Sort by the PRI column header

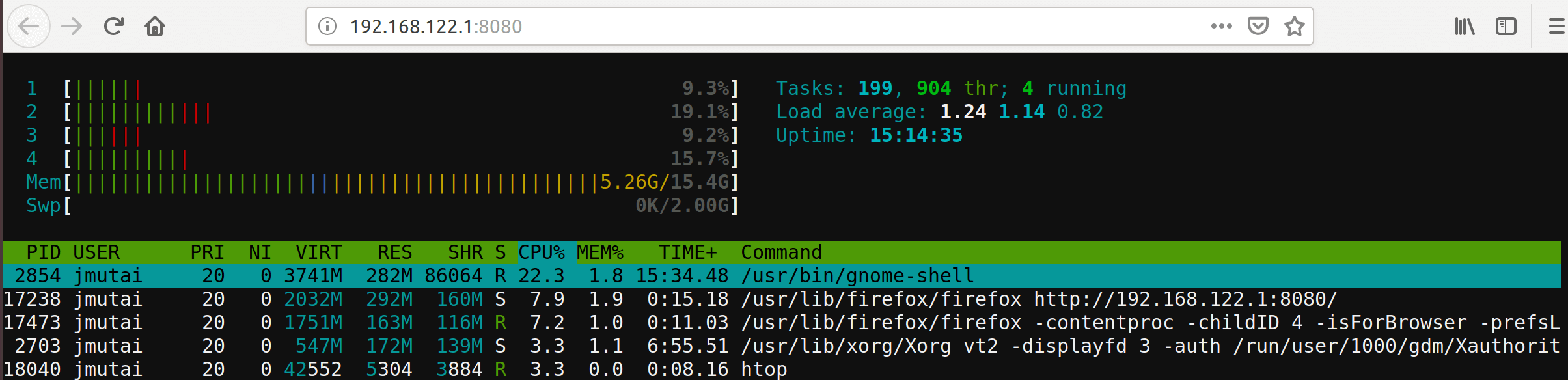pyautogui.click(x=208, y=252)
